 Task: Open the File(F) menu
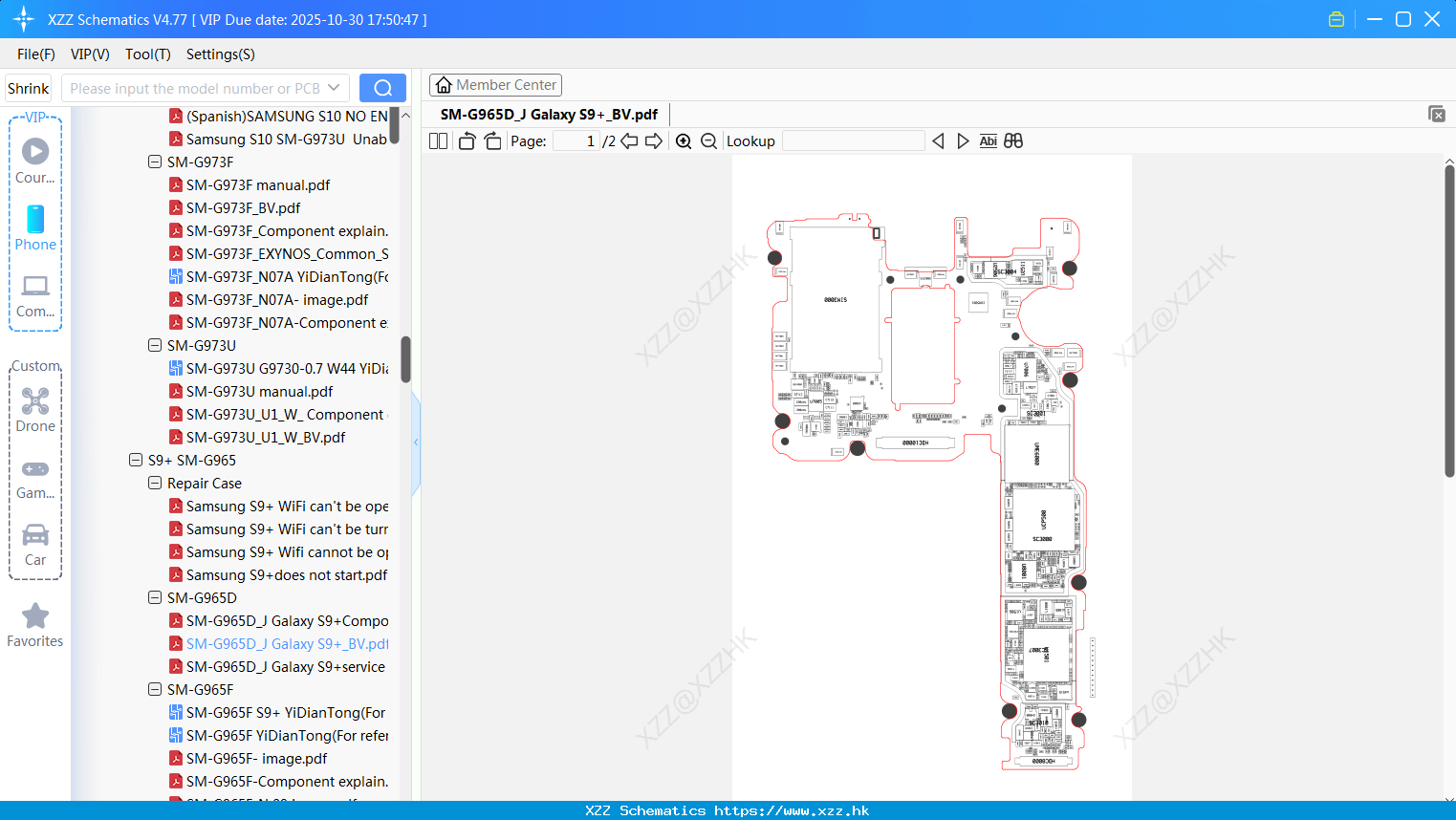(36, 54)
